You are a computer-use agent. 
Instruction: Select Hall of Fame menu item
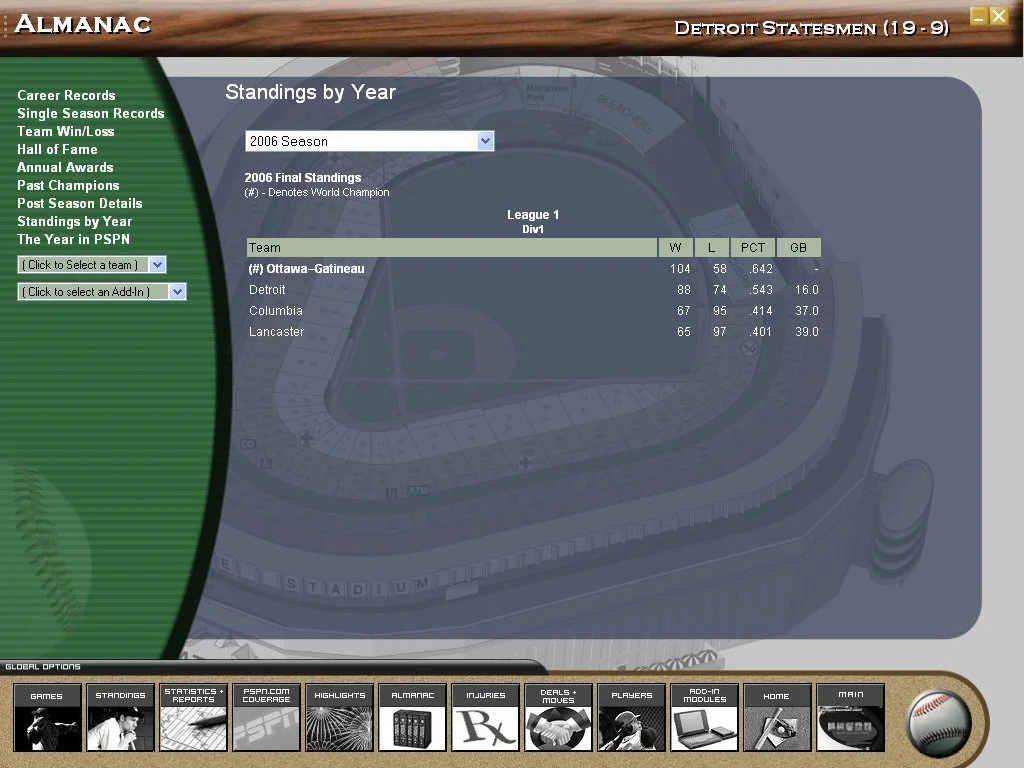[x=57, y=150]
